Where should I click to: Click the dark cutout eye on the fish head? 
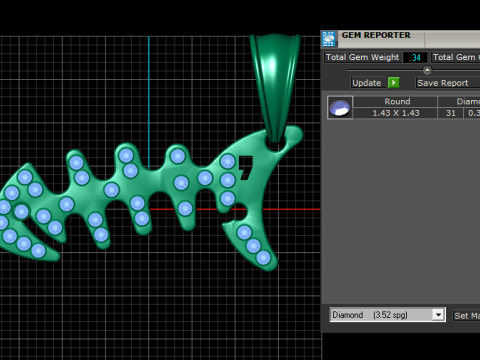pyautogui.click(x=246, y=168)
